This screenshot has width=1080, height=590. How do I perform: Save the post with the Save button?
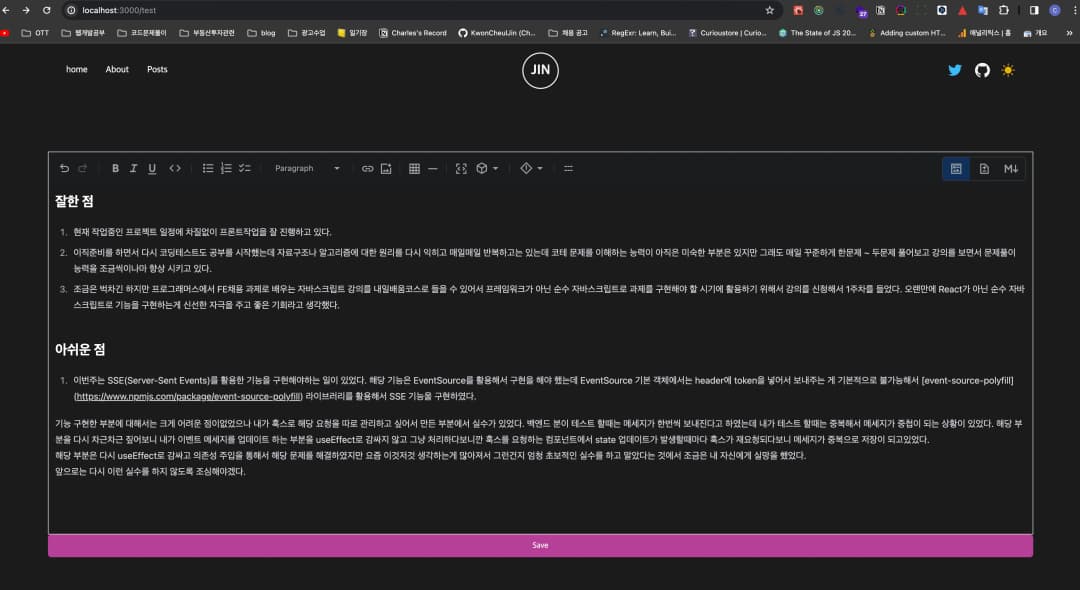[540, 545]
